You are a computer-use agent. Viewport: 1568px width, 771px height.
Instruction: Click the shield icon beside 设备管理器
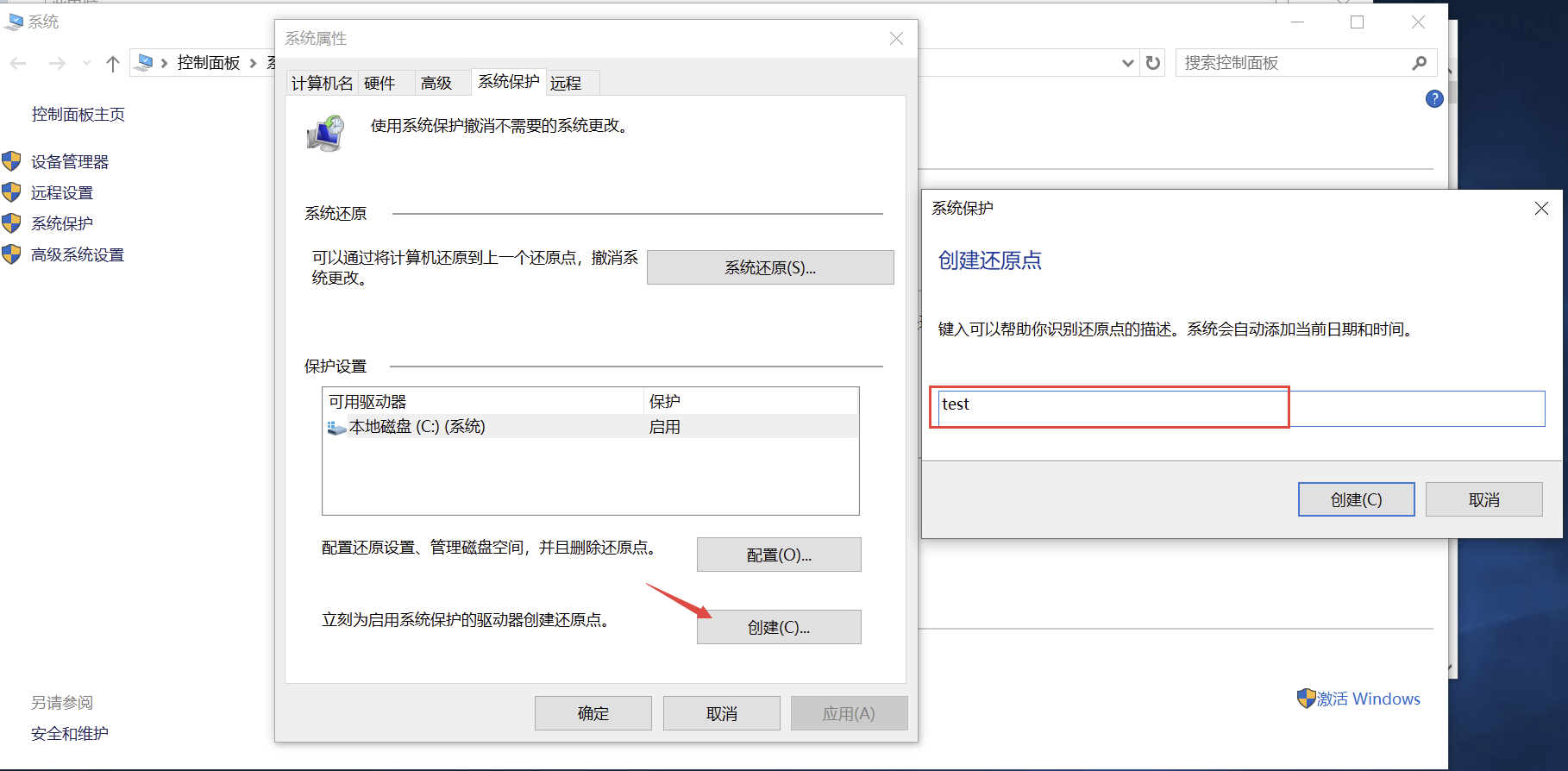click(x=11, y=161)
